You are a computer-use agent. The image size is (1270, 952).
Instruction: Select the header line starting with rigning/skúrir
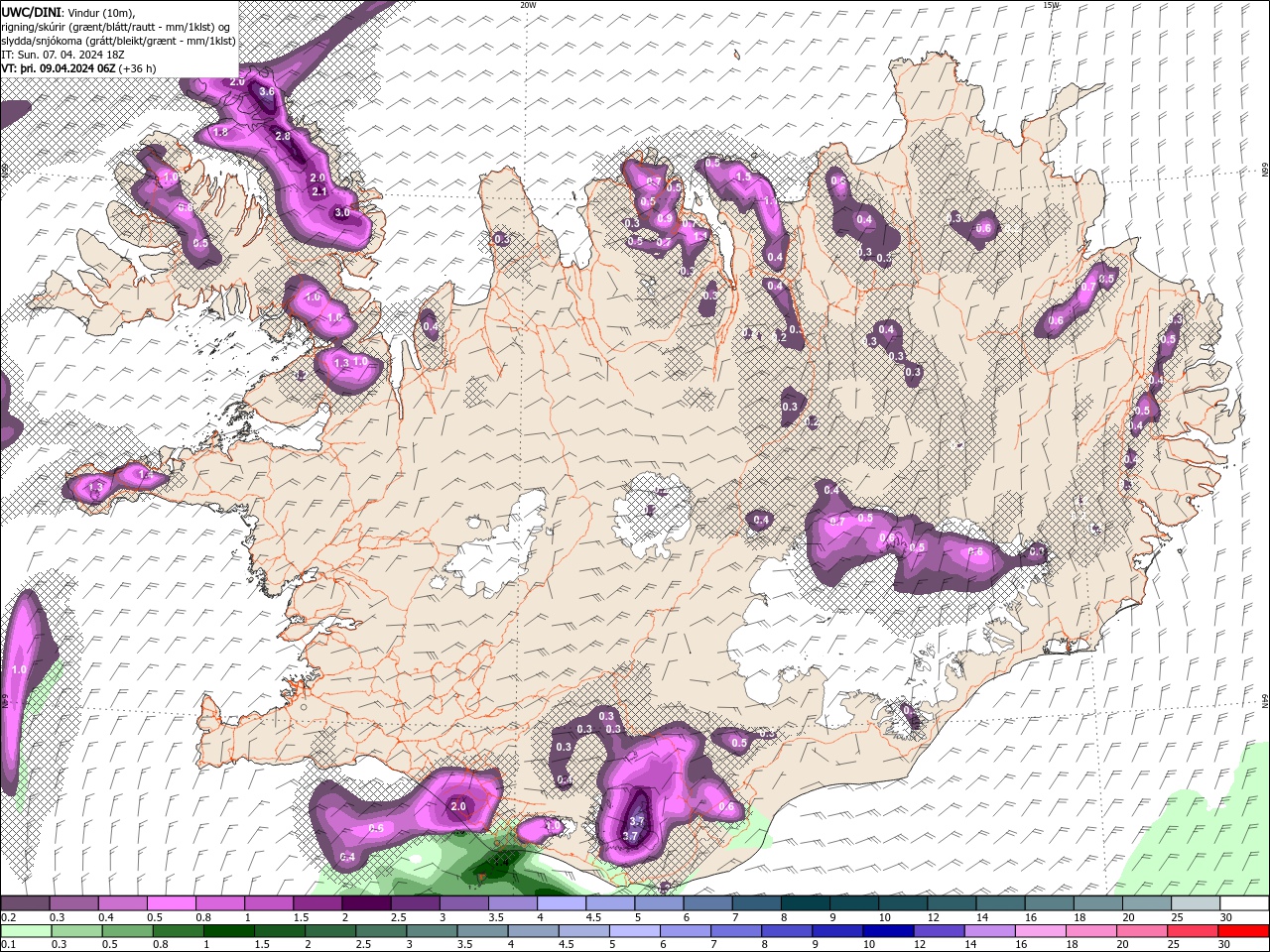tap(115, 26)
